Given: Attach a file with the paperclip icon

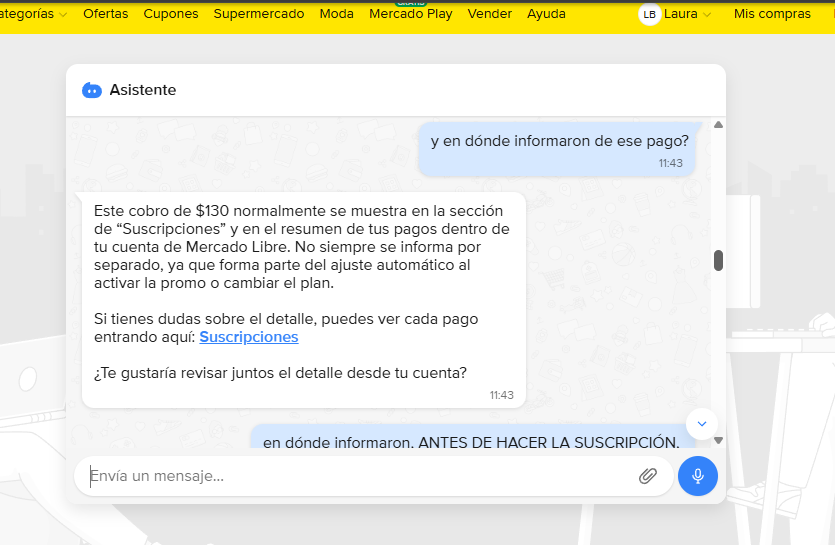Looking at the screenshot, I should point(648,476).
